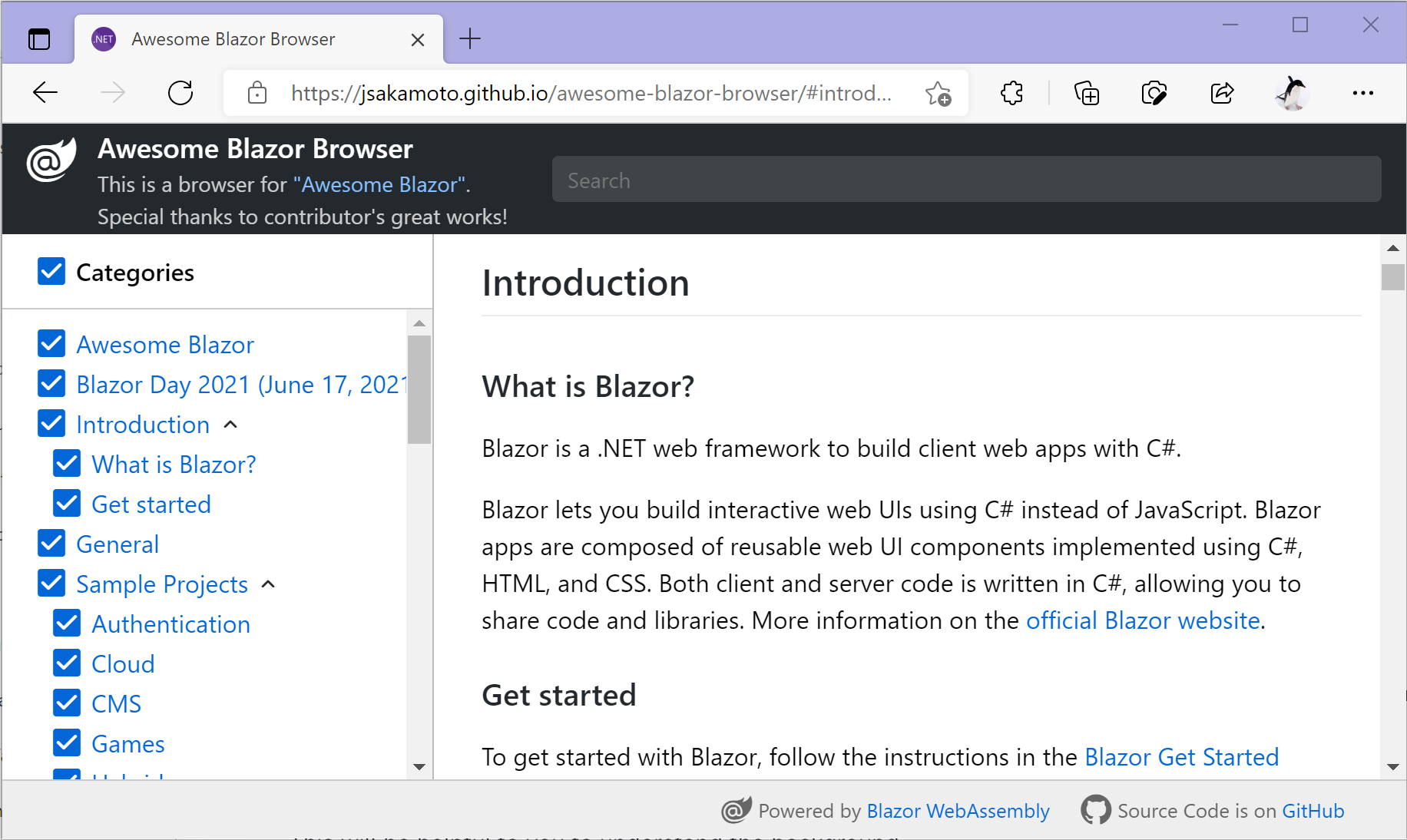Open the browser Settings and more menu
This screenshot has height=840, width=1407.
pyautogui.click(x=1363, y=93)
